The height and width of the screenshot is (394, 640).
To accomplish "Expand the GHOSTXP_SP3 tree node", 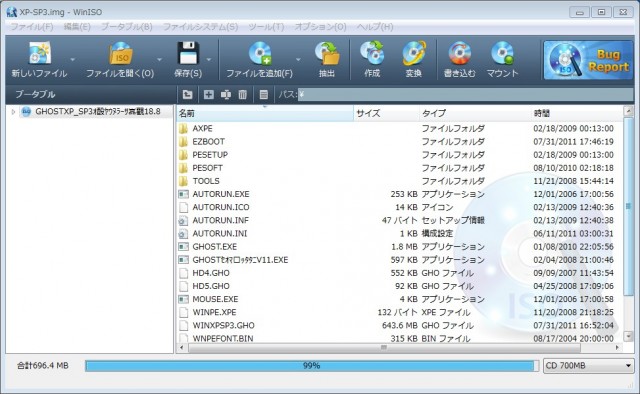I will pyautogui.click(x=13, y=111).
